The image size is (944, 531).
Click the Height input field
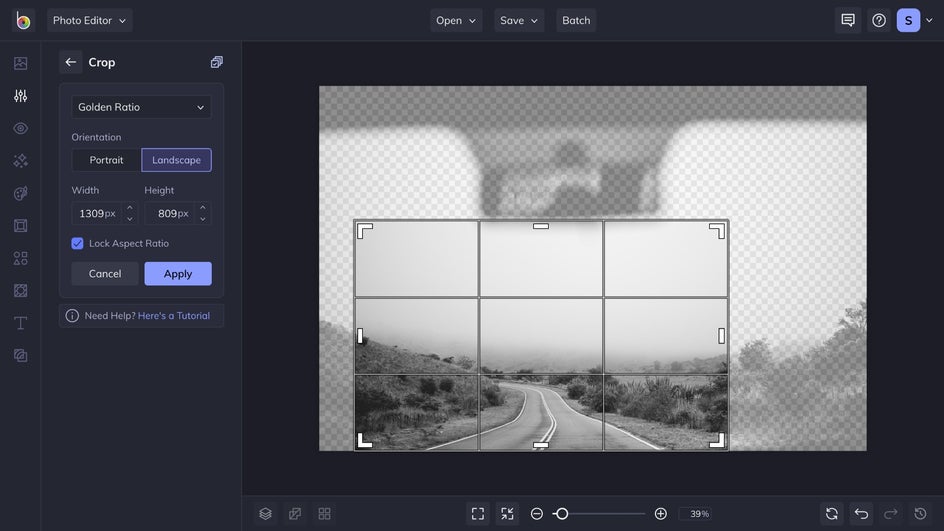[x=171, y=214]
